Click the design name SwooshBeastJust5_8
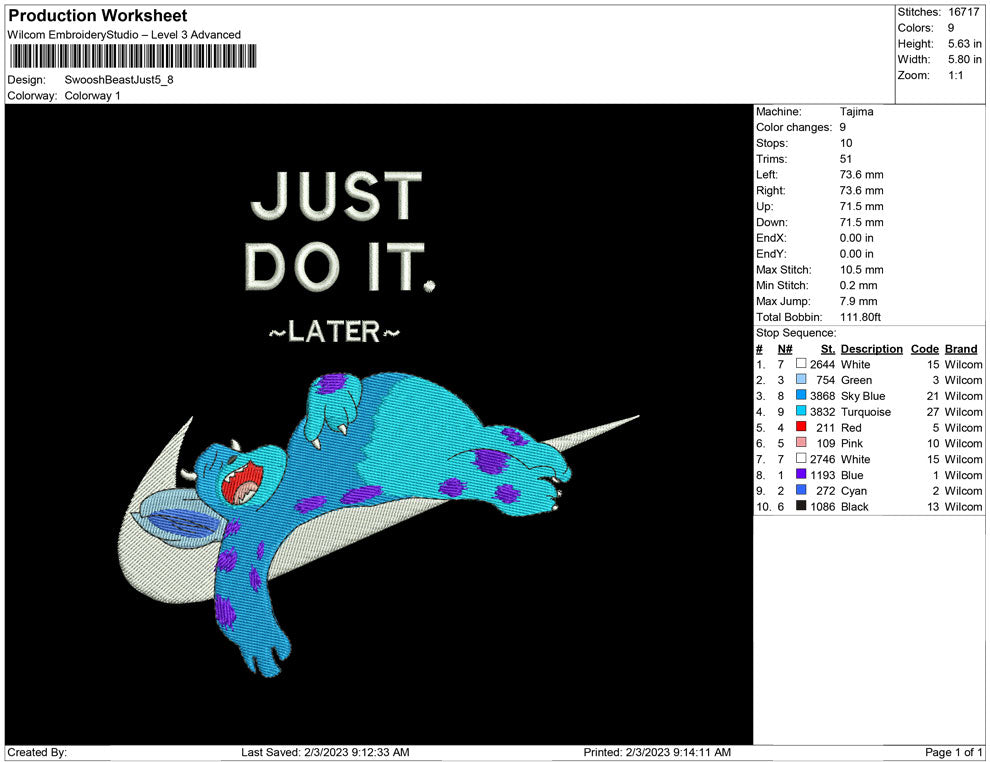Viewport: 990px width, 762px height. (119, 80)
